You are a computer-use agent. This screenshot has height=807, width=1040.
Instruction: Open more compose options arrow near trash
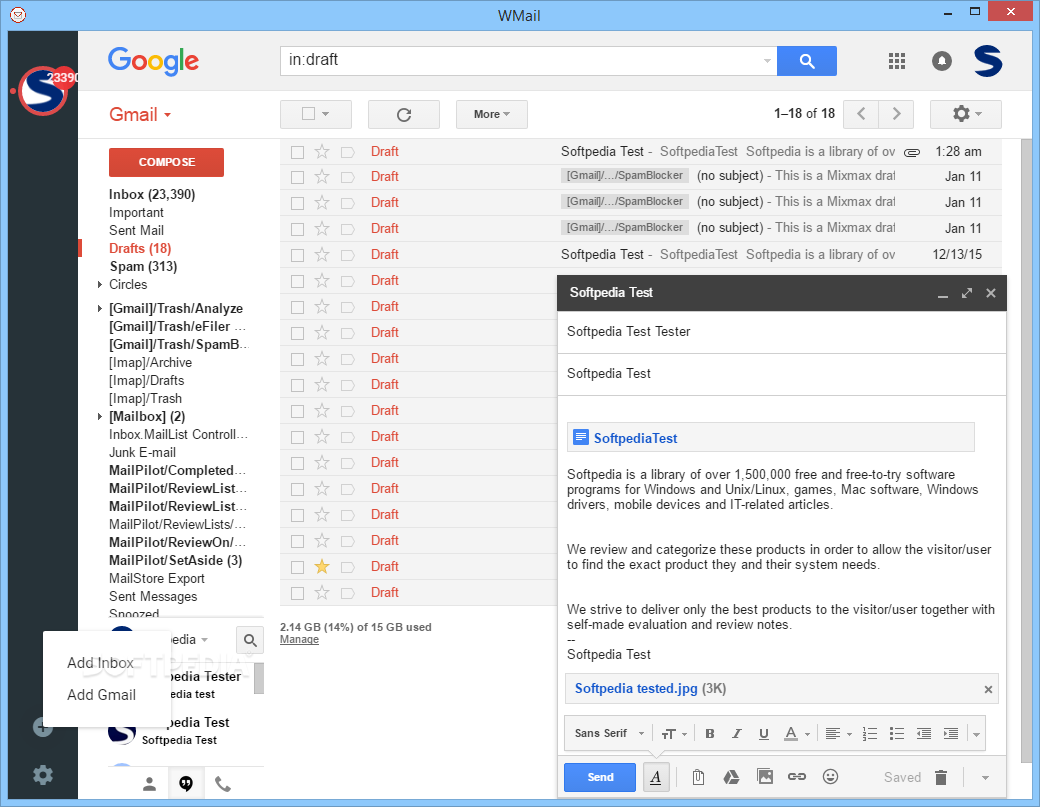985,778
